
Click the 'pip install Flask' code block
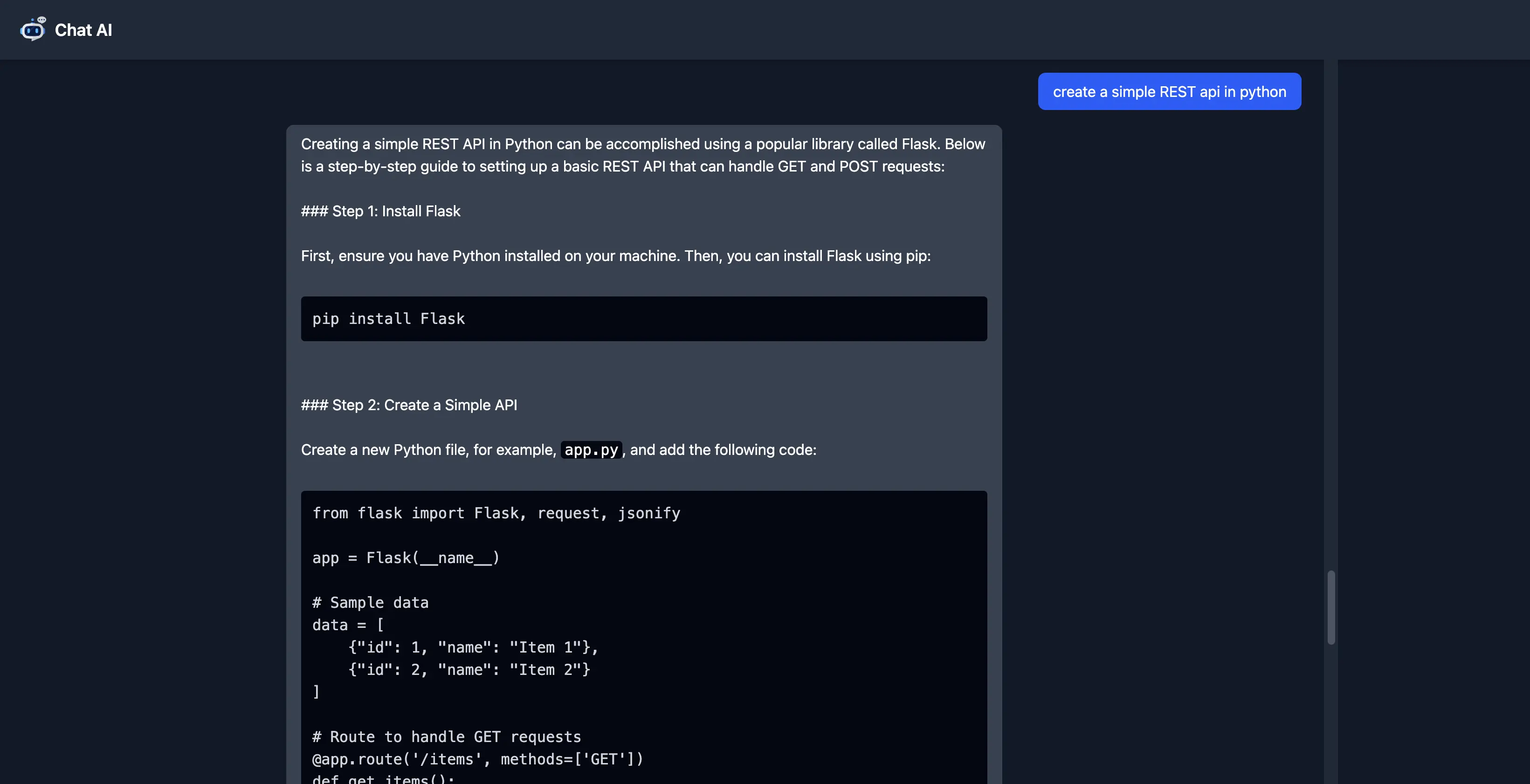tap(644, 318)
